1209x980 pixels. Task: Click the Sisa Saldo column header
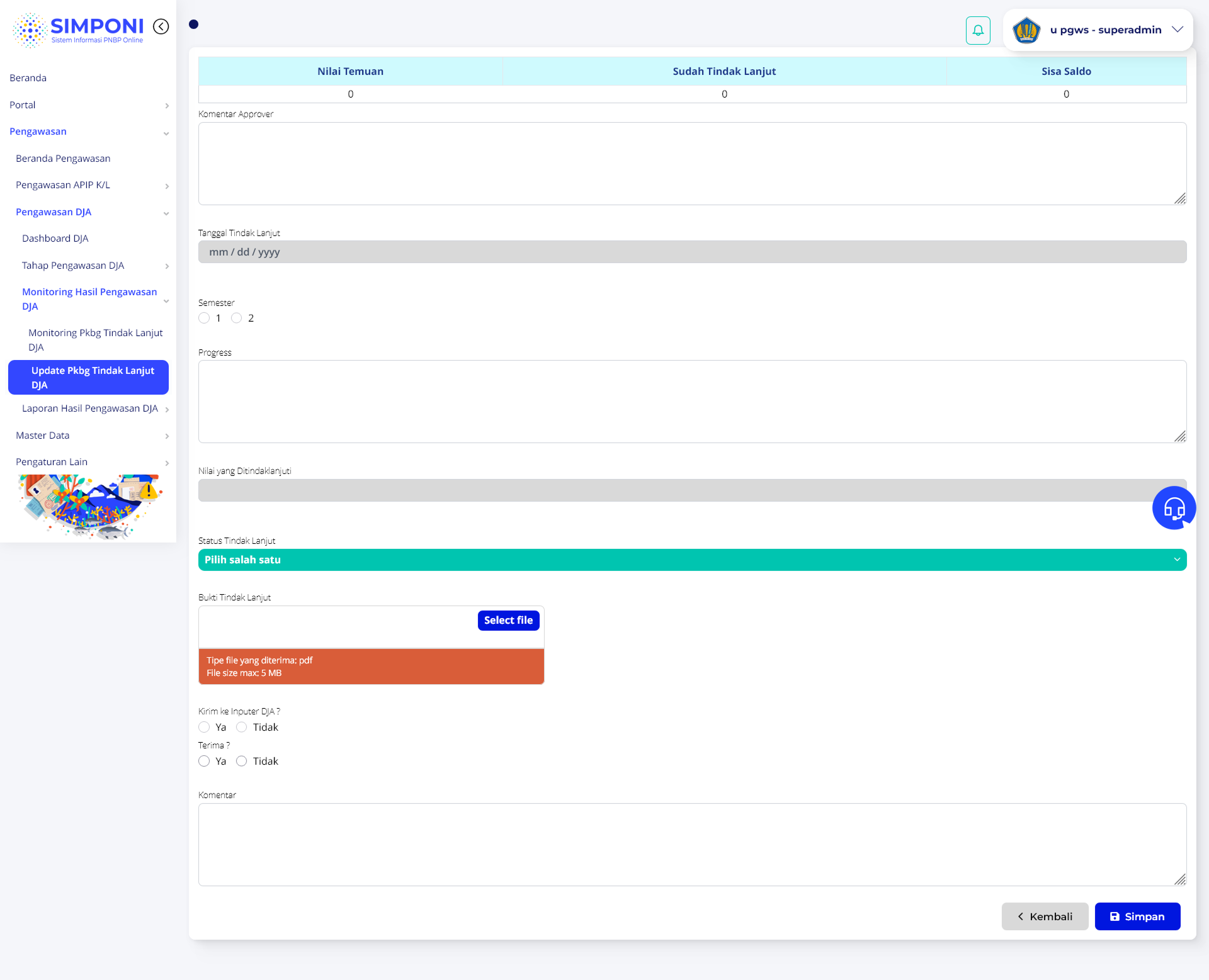pyautogui.click(x=1066, y=71)
